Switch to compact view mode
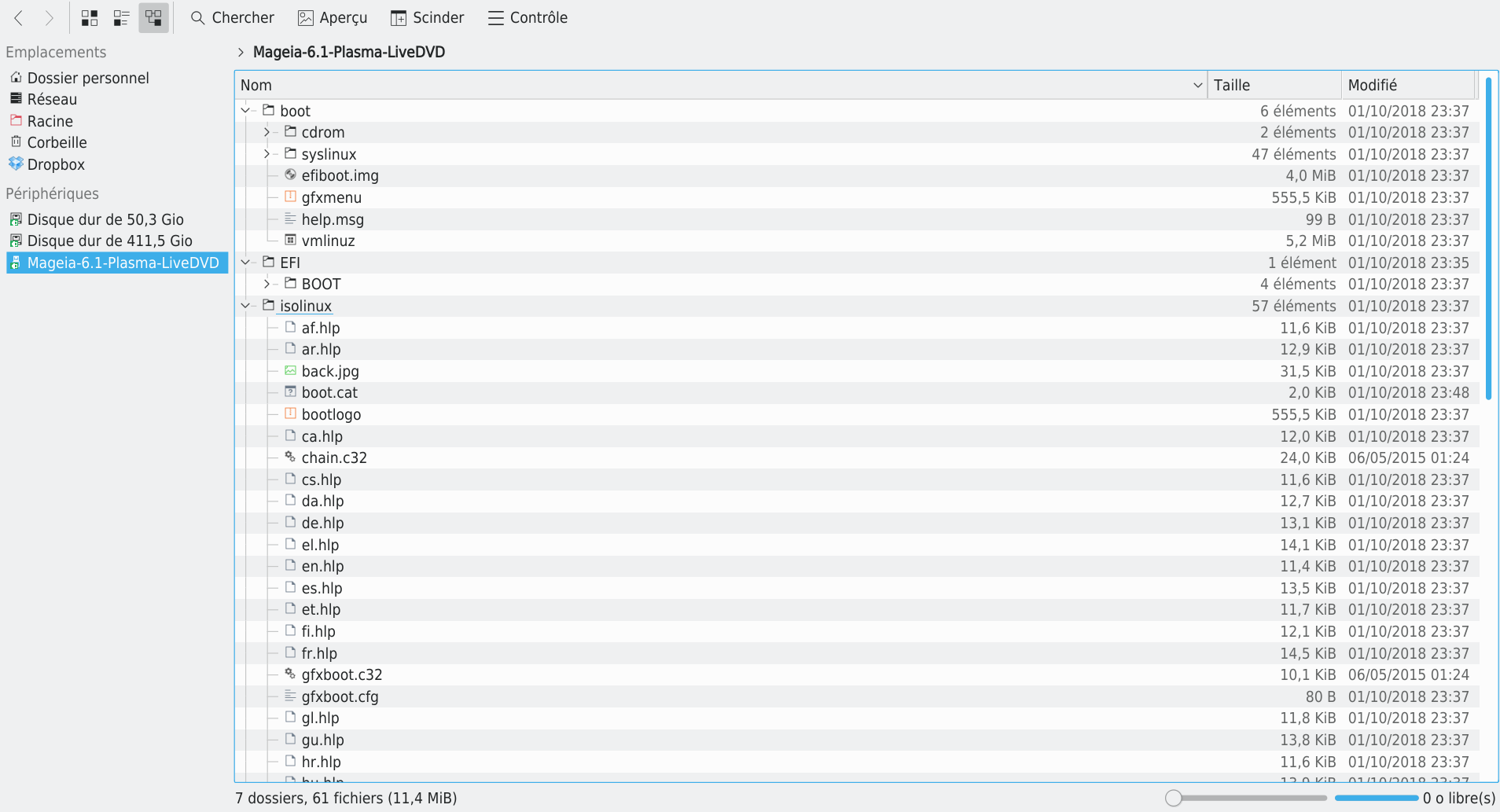This screenshot has height=812, width=1500. click(121, 17)
